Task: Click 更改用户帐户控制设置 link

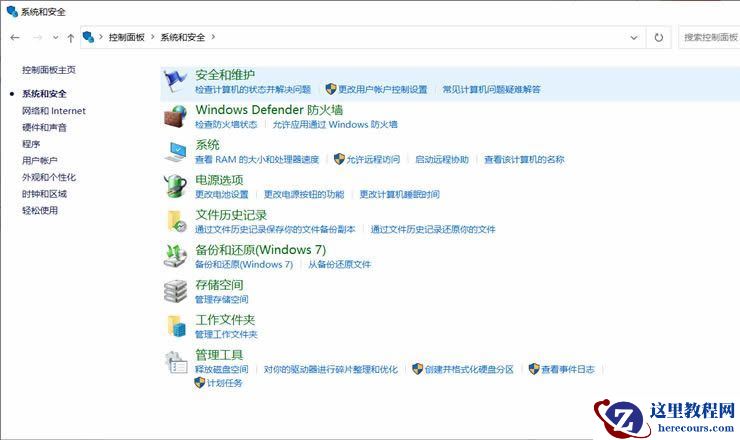Action: 382,89
